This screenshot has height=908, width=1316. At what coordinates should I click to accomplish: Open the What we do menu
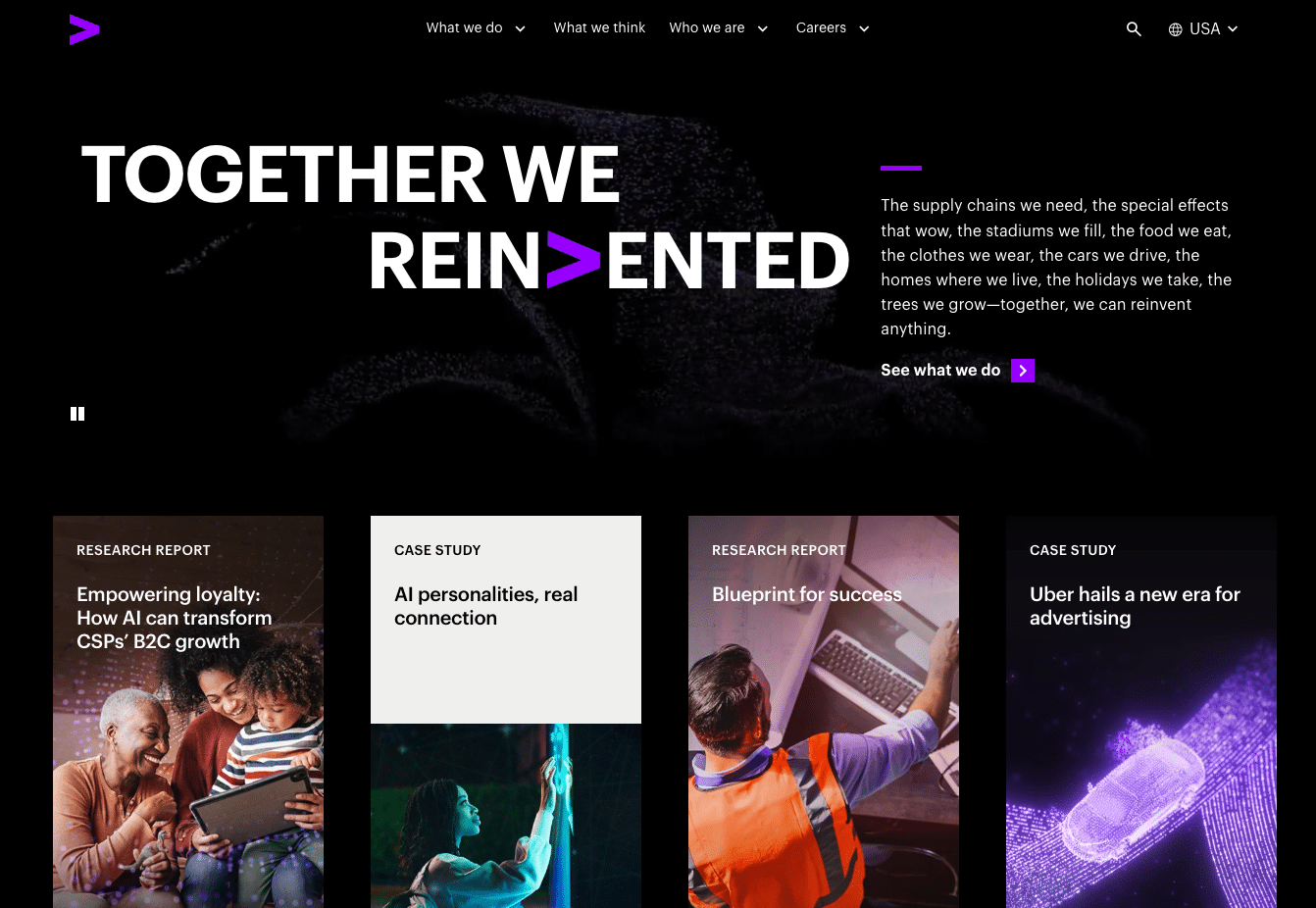tap(464, 27)
